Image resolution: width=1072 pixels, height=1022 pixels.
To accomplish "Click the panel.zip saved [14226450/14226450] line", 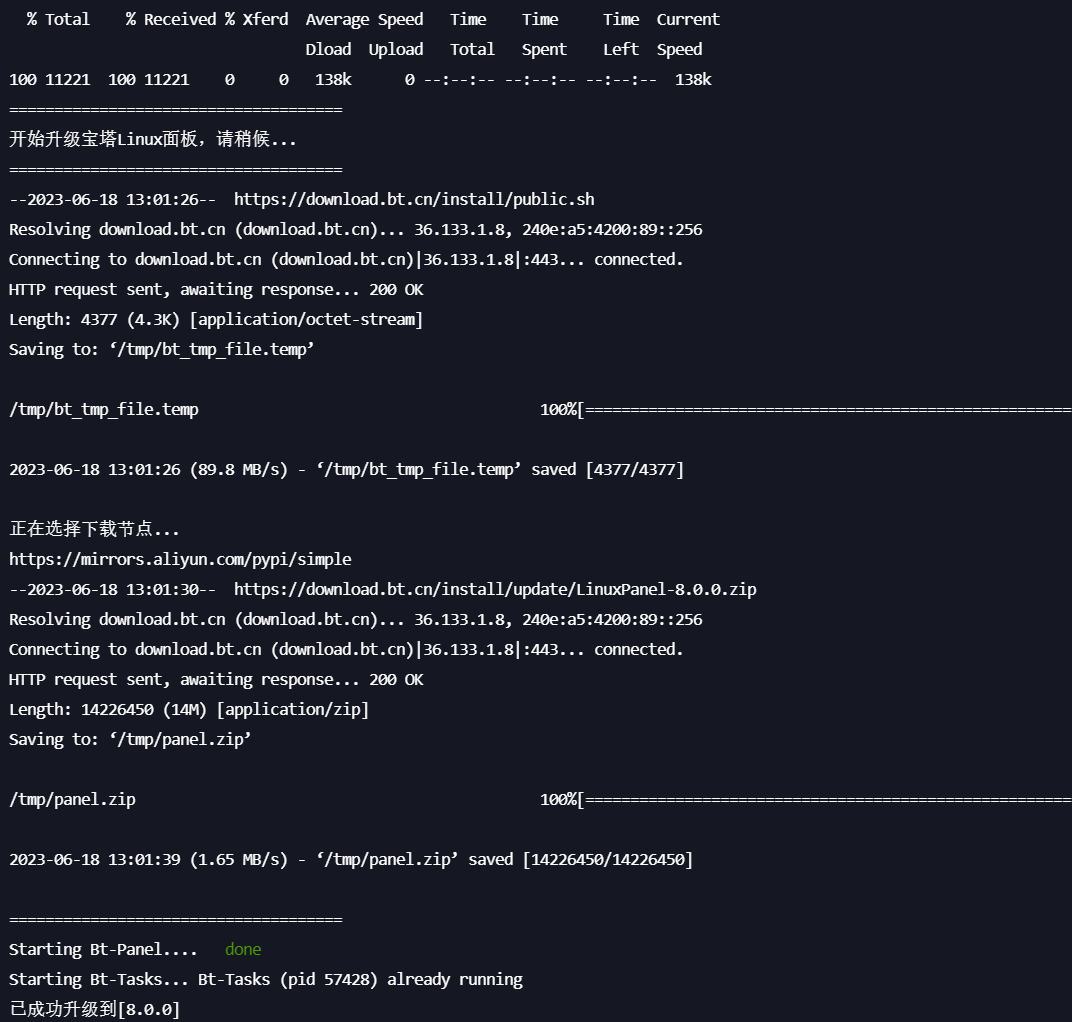I will click(351, 859).
